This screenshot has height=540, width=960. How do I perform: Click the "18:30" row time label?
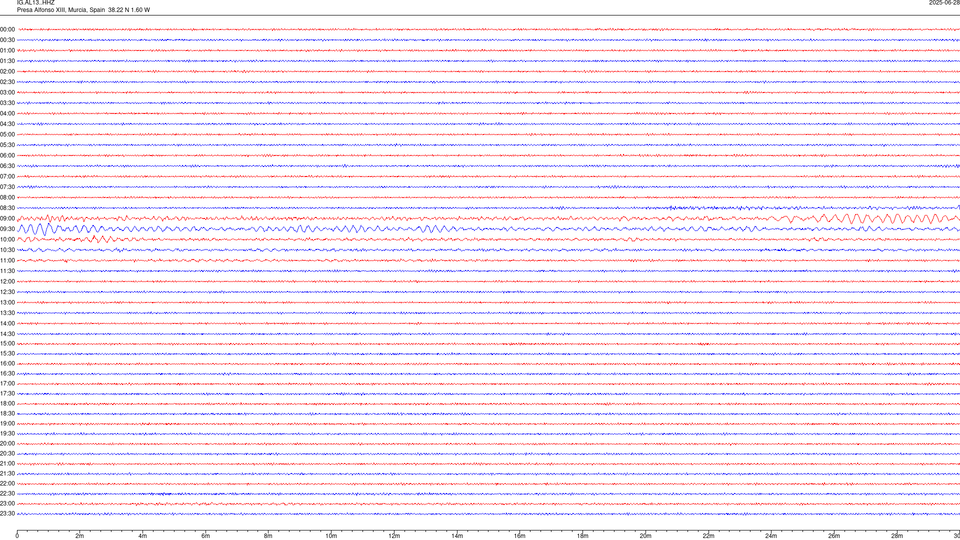(7, 414)
